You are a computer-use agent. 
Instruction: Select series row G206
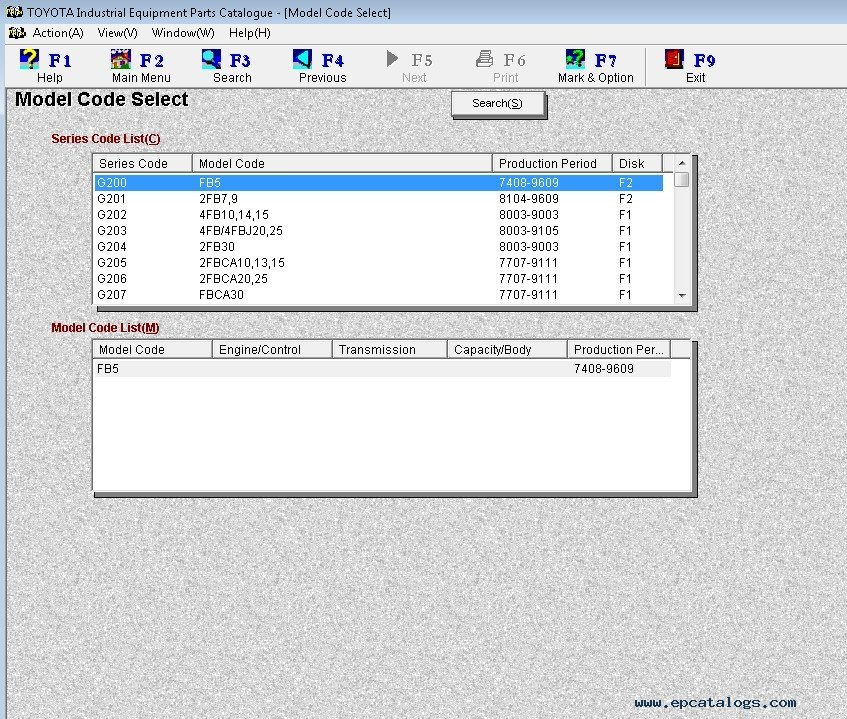(x=379, y=279)
